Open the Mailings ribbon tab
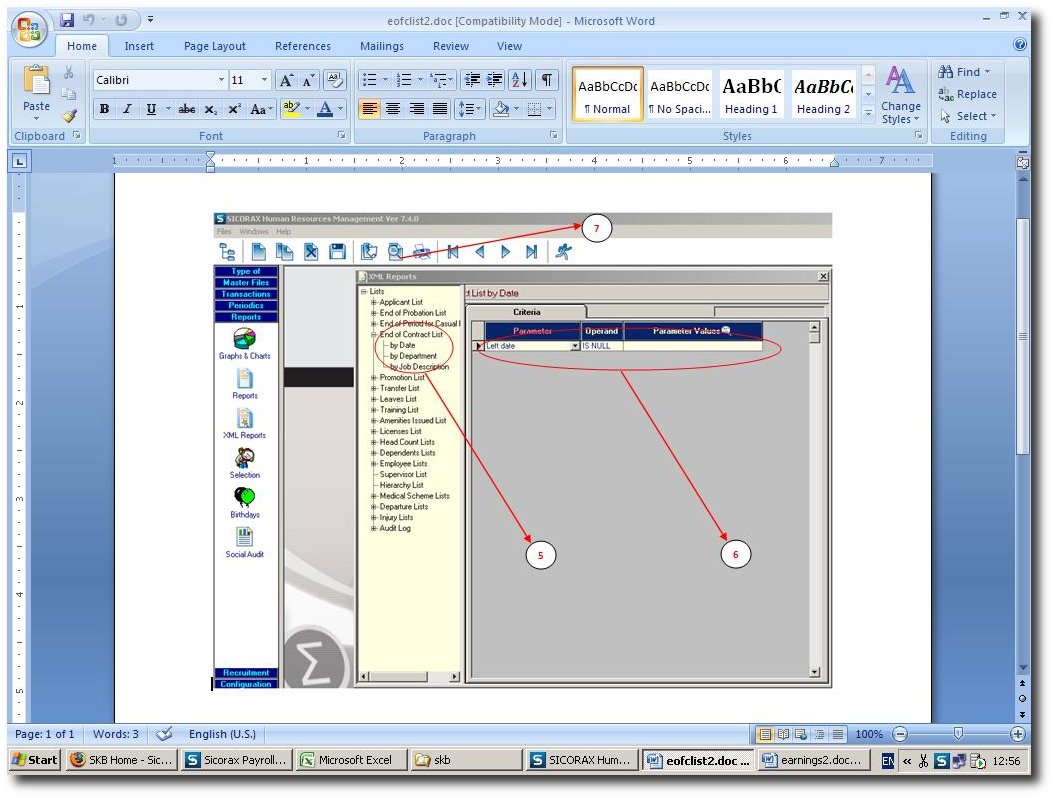The width and height of the screenshot is (1054, 798). point(381,46)
